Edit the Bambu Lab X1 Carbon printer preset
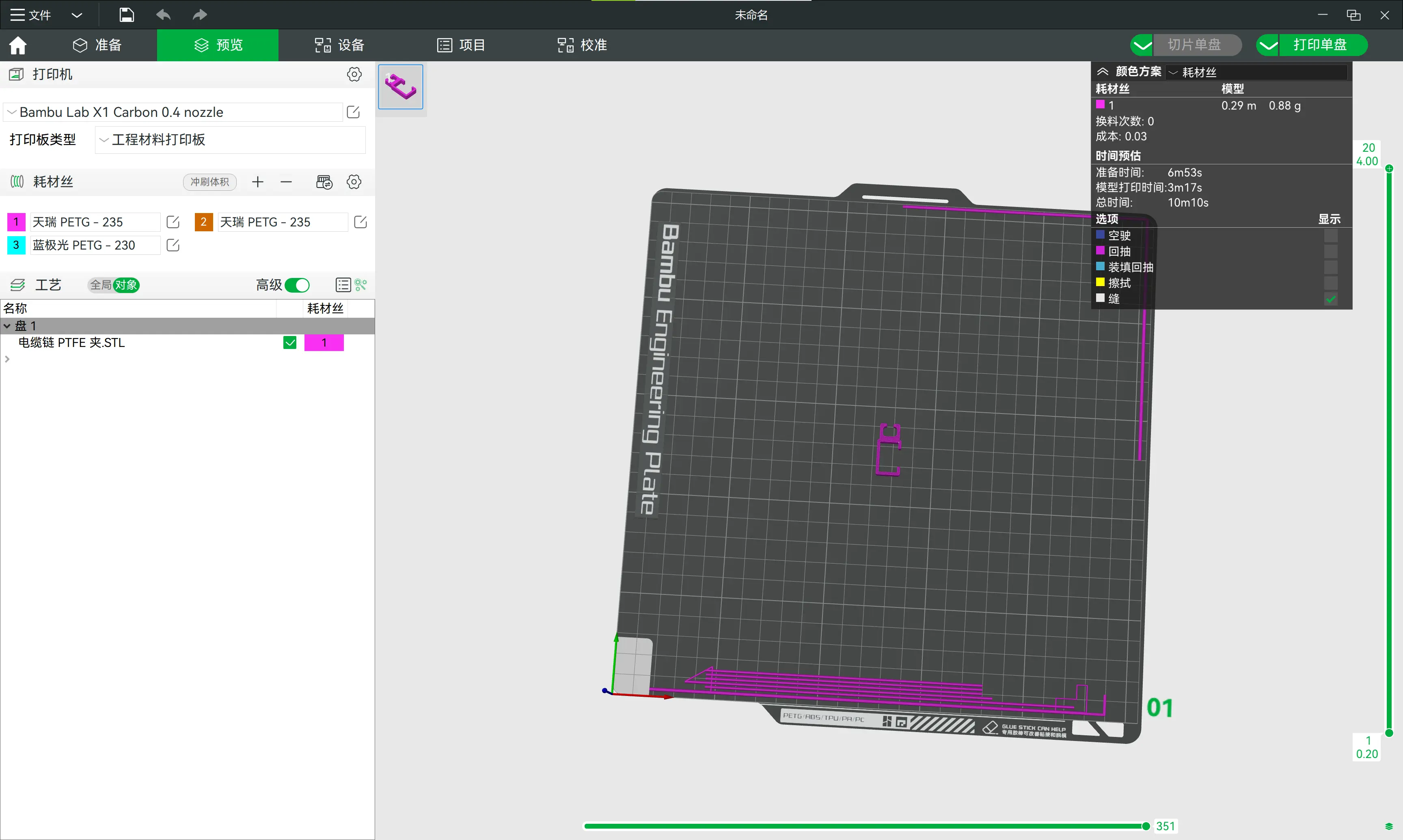Screen dimensions: 1403x840 353,112
